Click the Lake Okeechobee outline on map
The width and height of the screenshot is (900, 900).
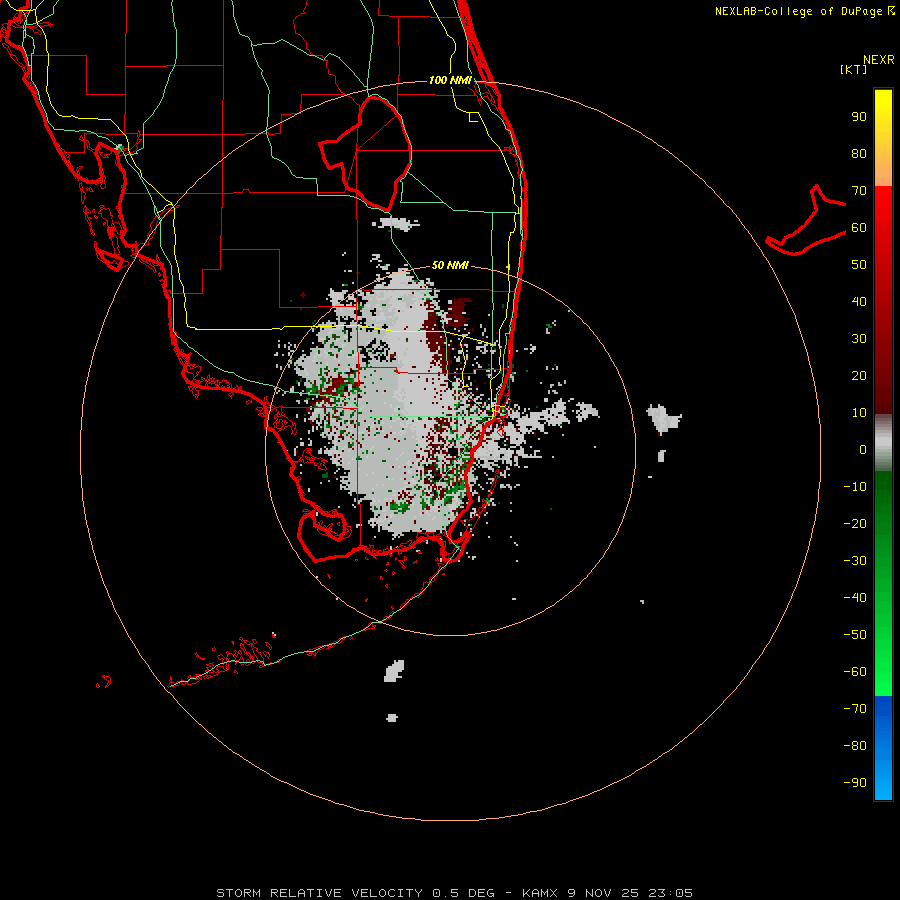click(x=367, y=153)
